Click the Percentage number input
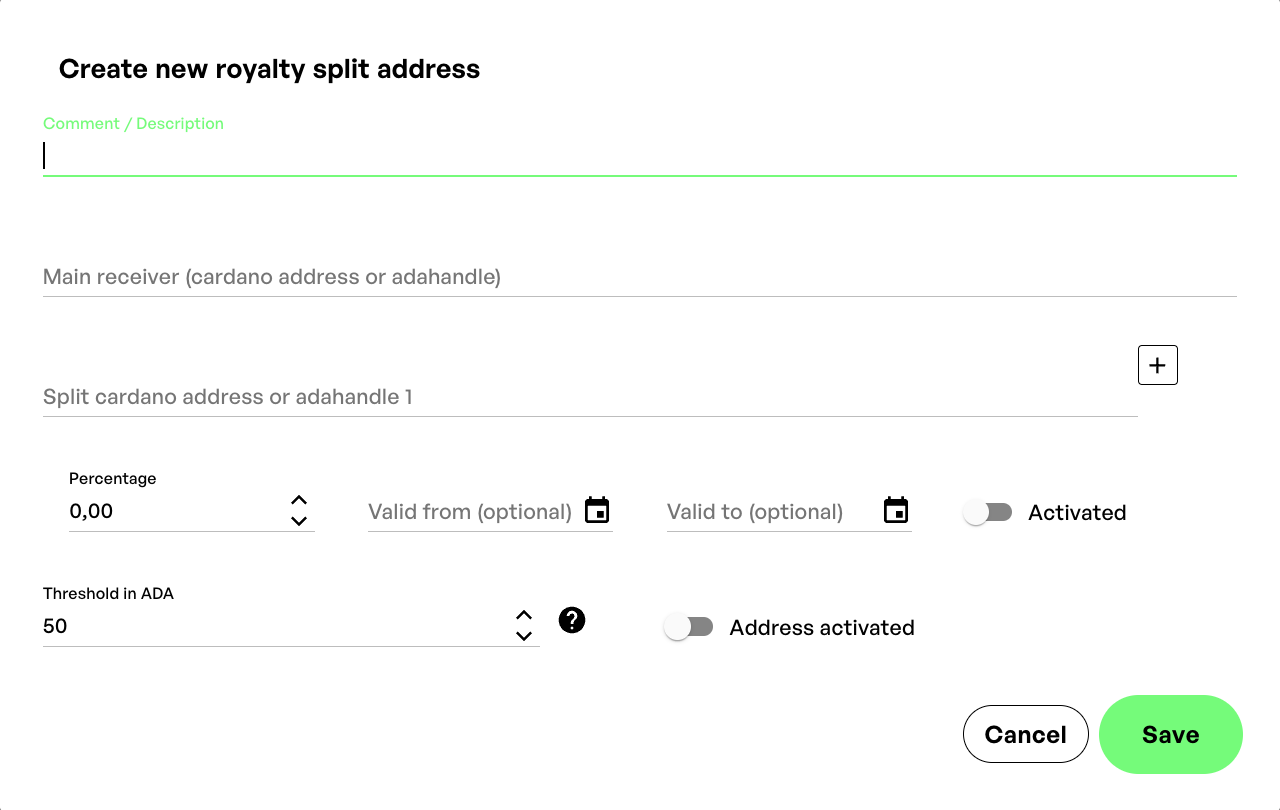The height and width of the screenshot is (810, 1280). [x=175, y=512]
